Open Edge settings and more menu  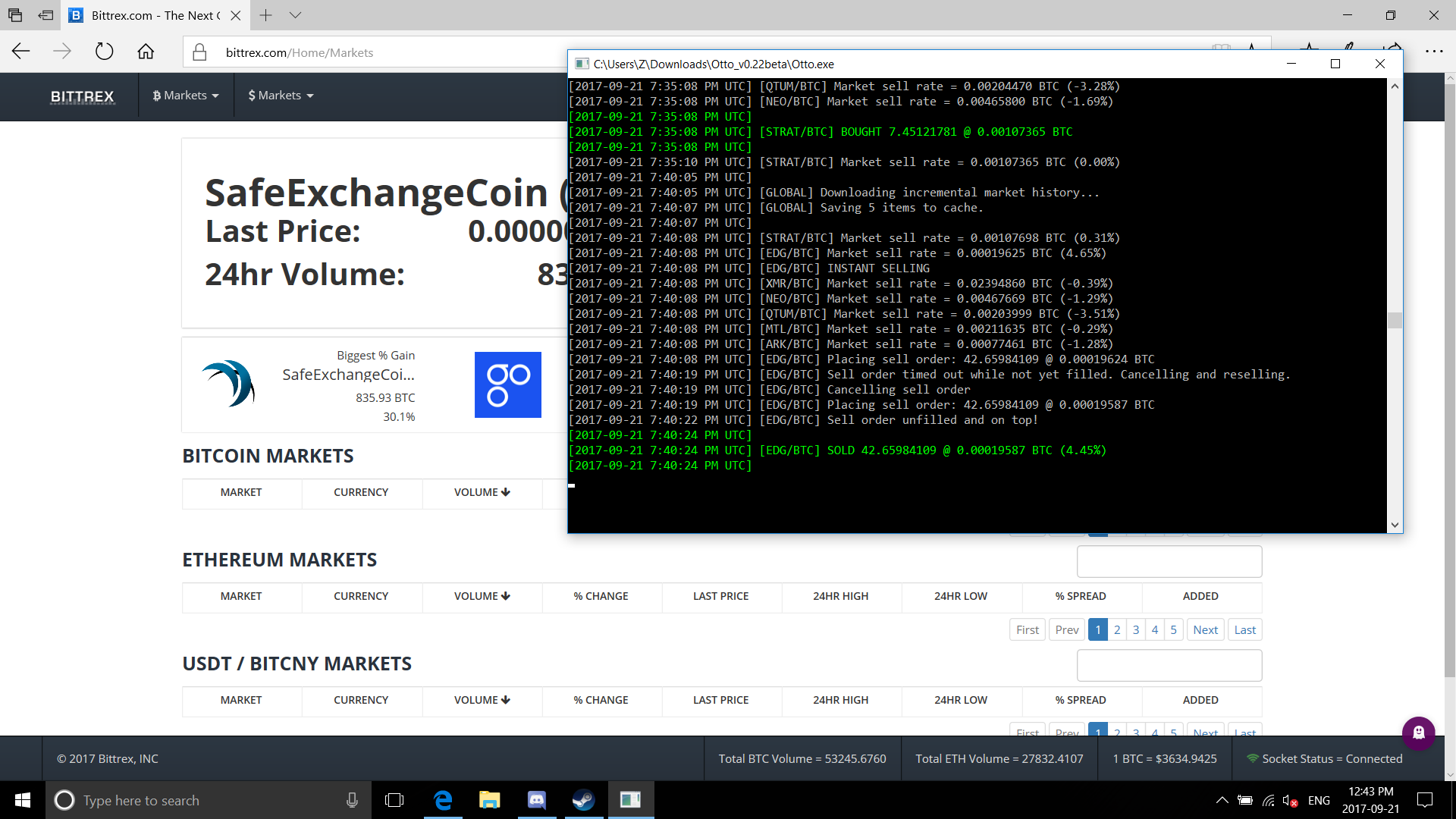(x=1434, y=52)
